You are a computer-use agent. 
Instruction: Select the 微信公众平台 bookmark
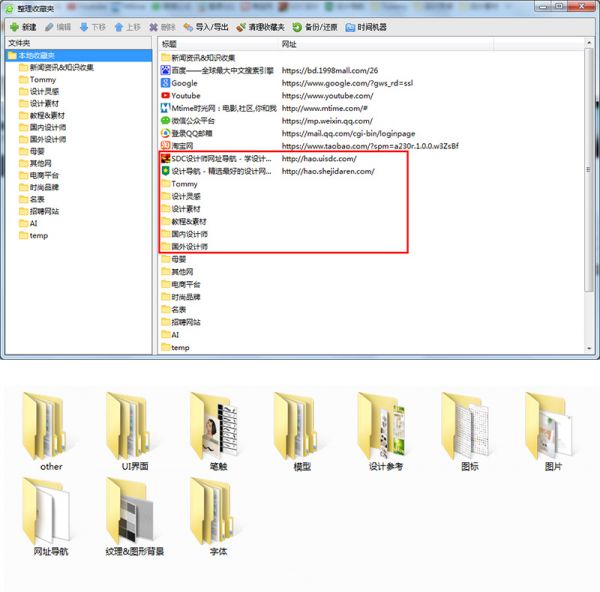click(193, 121)
